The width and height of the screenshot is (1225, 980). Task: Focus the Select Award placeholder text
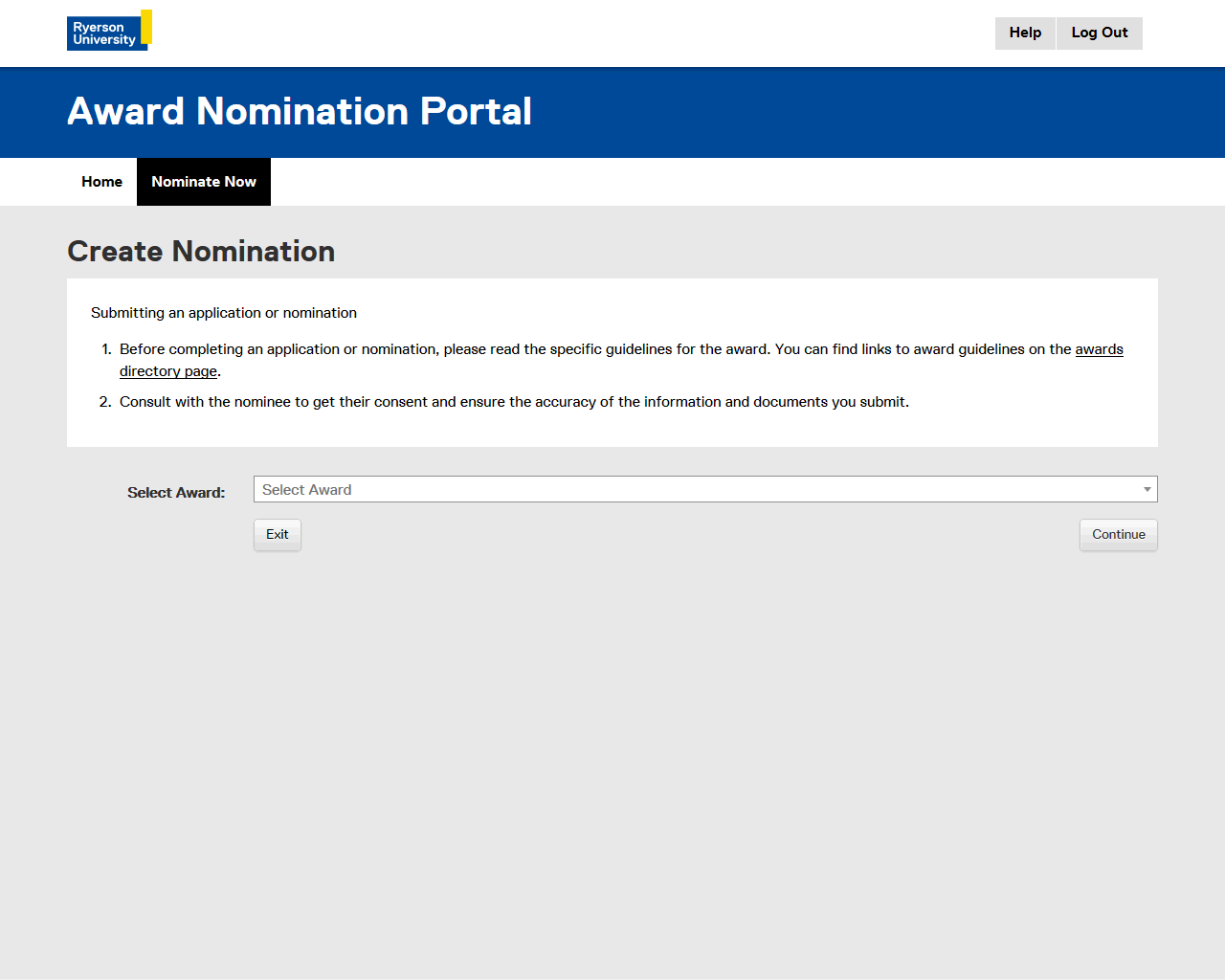307,489
